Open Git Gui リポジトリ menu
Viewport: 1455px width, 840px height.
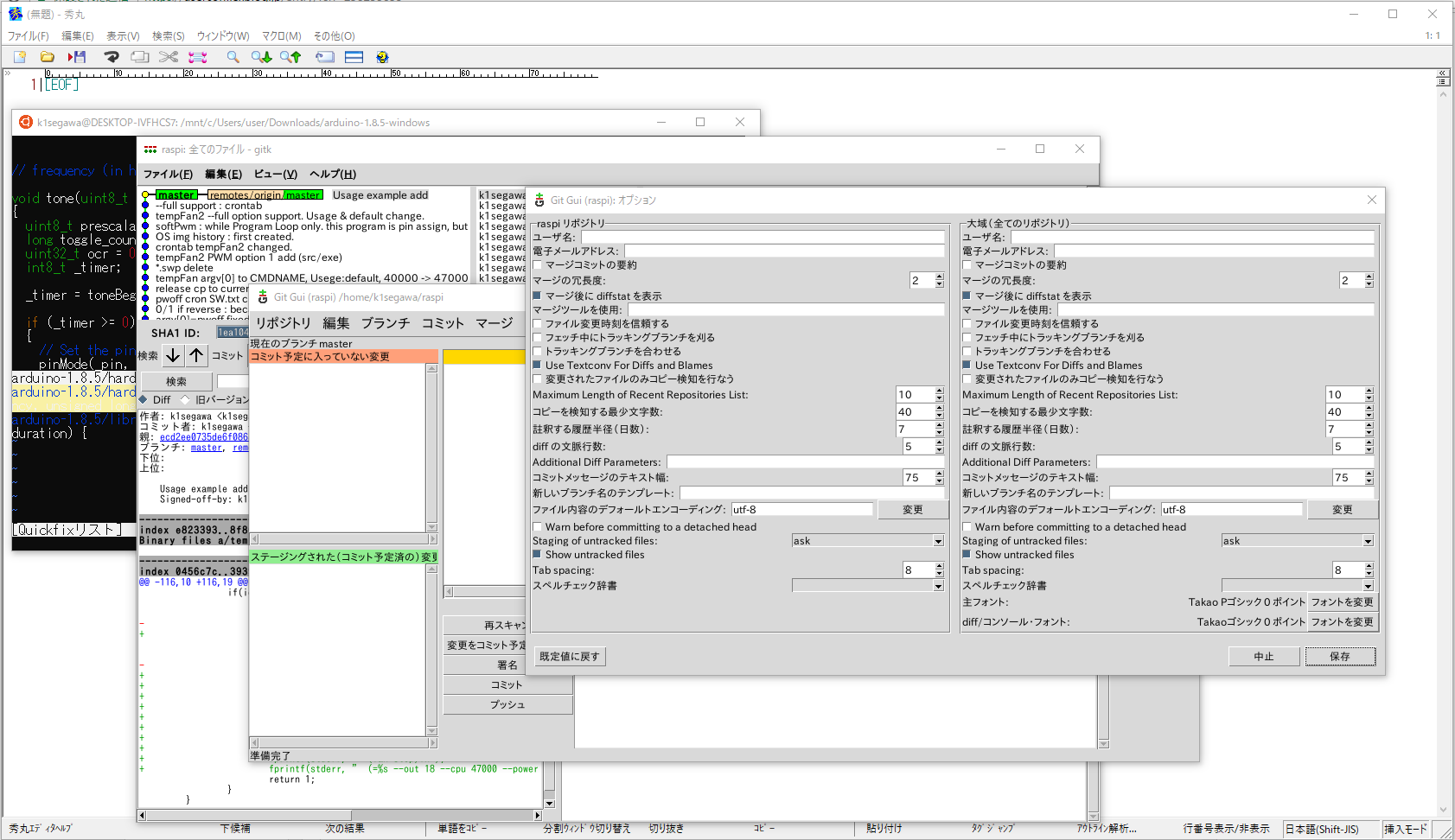pos(283,323)
